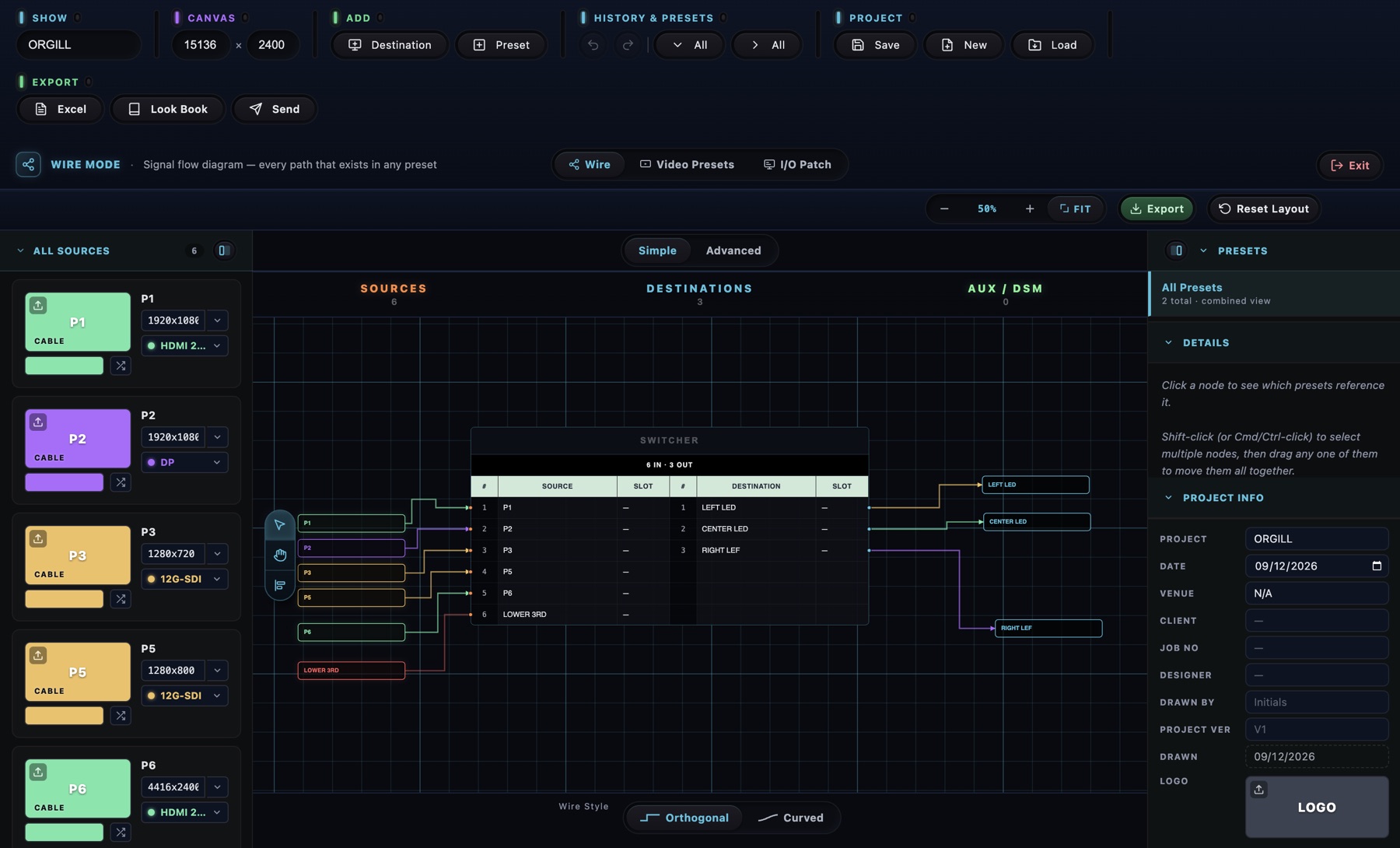Click the redo arrow icon
1400x848 pixels.
(628, 45)
